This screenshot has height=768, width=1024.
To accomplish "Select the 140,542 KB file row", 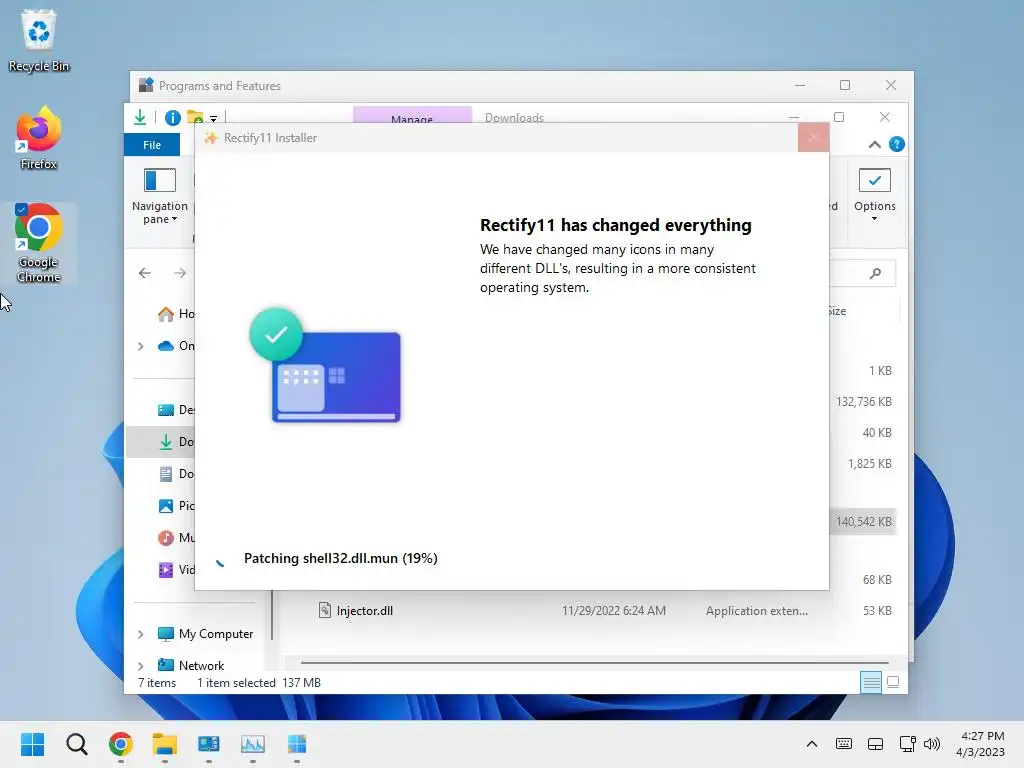I will (x=863, y=522).
